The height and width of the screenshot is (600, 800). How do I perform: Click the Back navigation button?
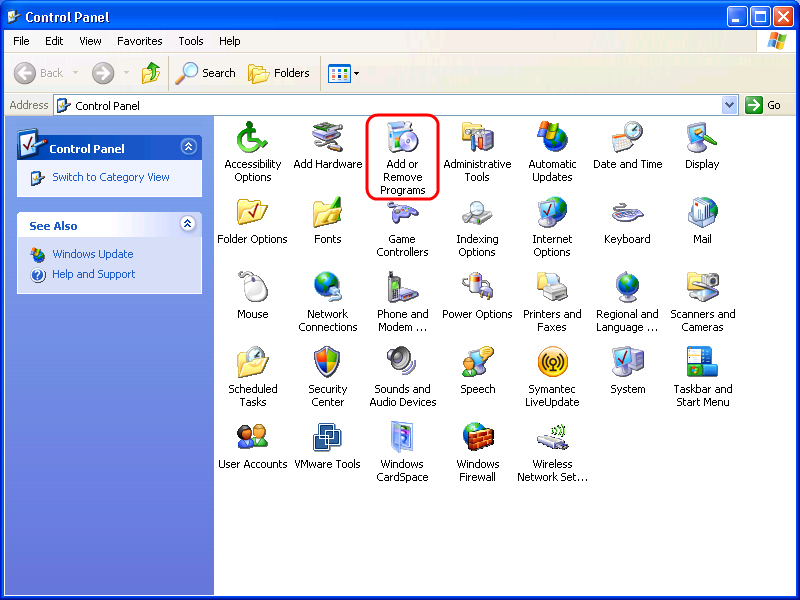[x=39, y=73]
